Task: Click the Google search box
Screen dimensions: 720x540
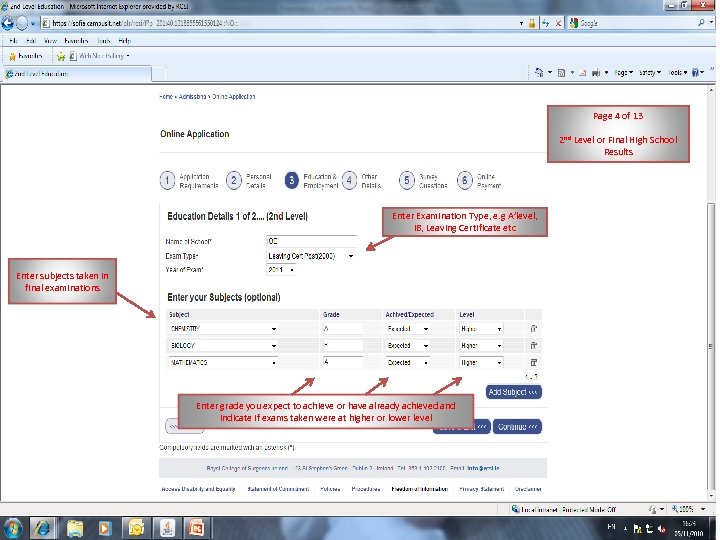Action: point(631,22)
